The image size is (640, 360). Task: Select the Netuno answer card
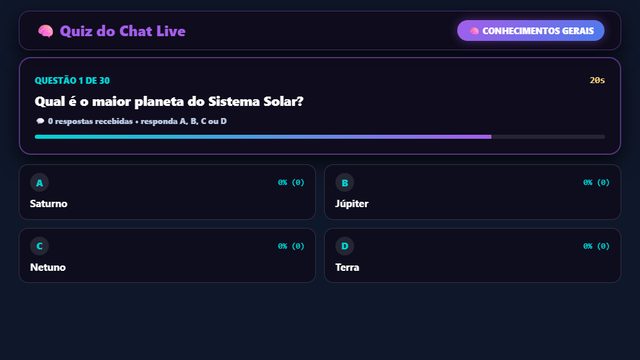point(167,256)
